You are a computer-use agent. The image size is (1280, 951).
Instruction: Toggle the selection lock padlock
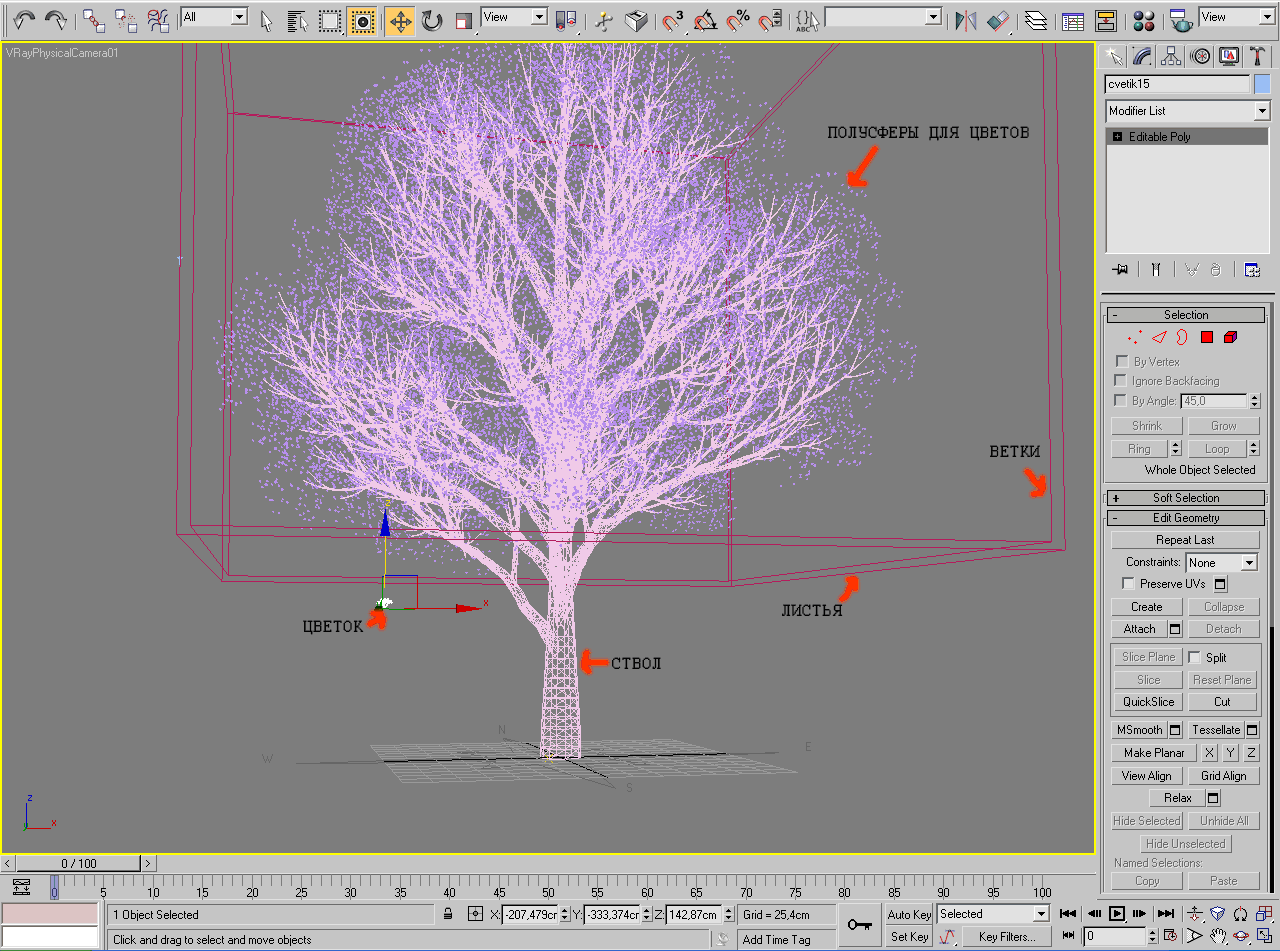click(x=448, y=914)
